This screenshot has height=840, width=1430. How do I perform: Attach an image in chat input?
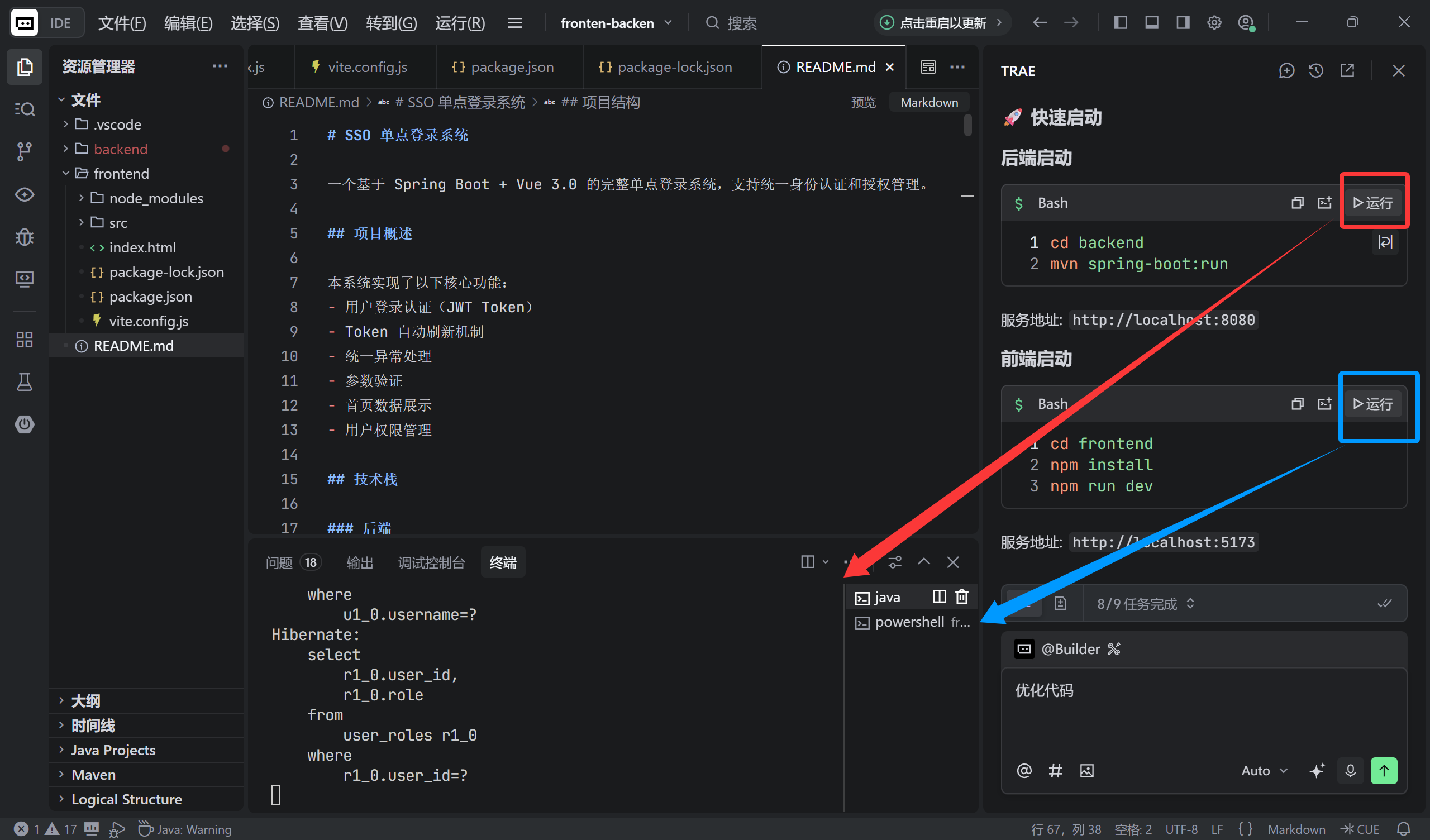pyautogui.click(x=1086, y=770)
